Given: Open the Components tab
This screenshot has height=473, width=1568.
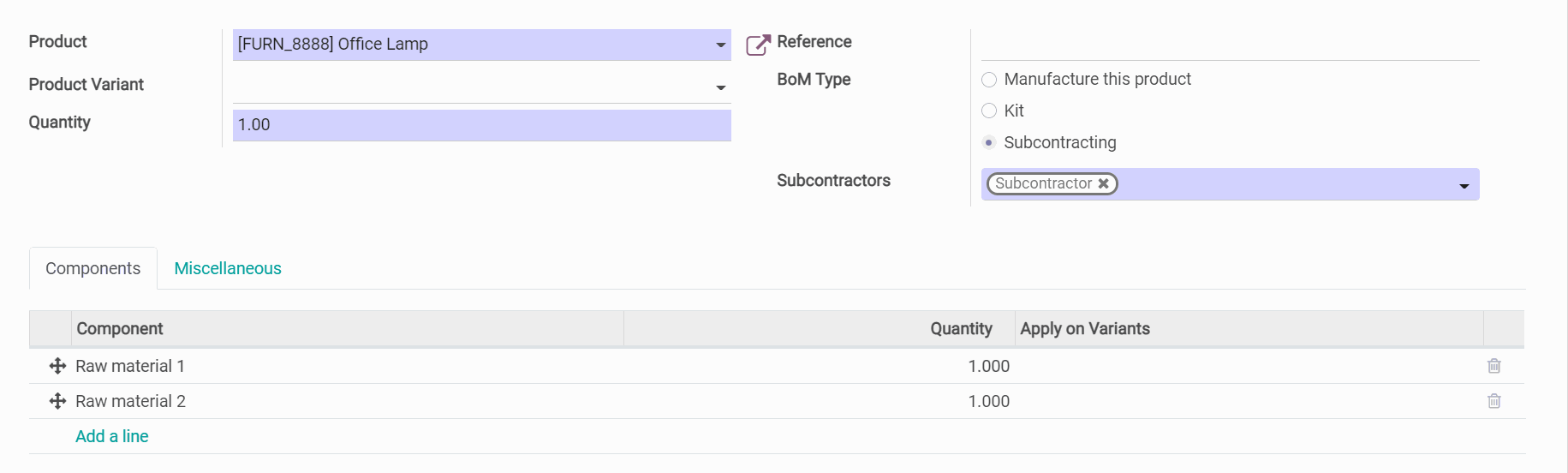Looking at the screenshot, I should pyautogui.click(x=92, y=268).
